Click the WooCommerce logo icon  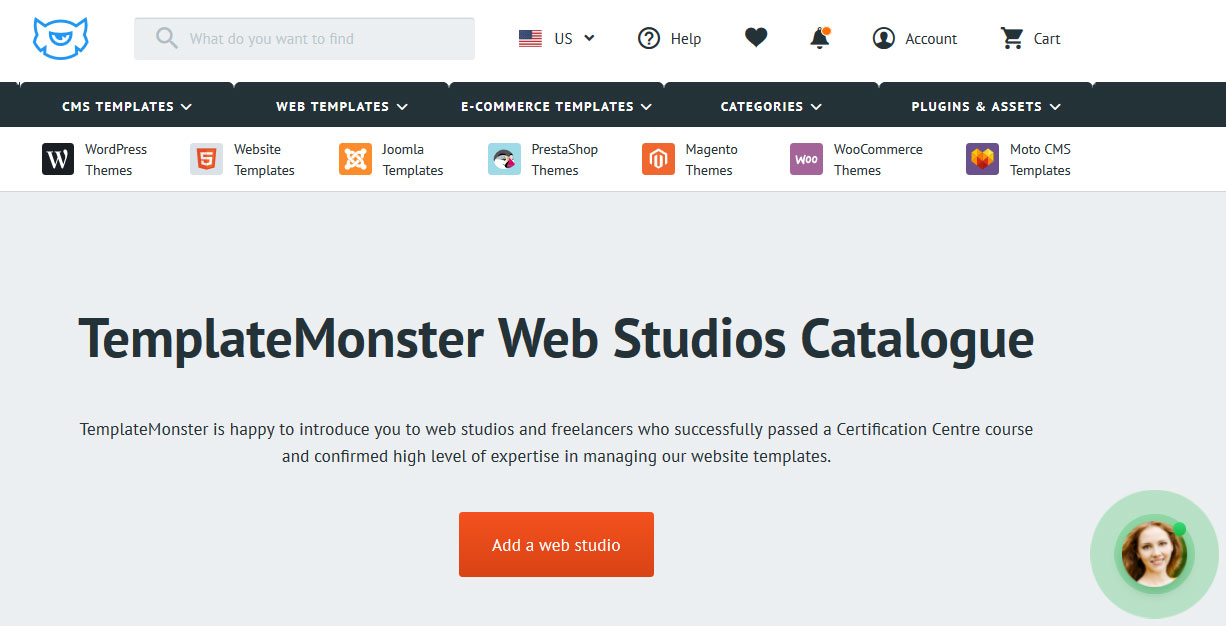806,159
